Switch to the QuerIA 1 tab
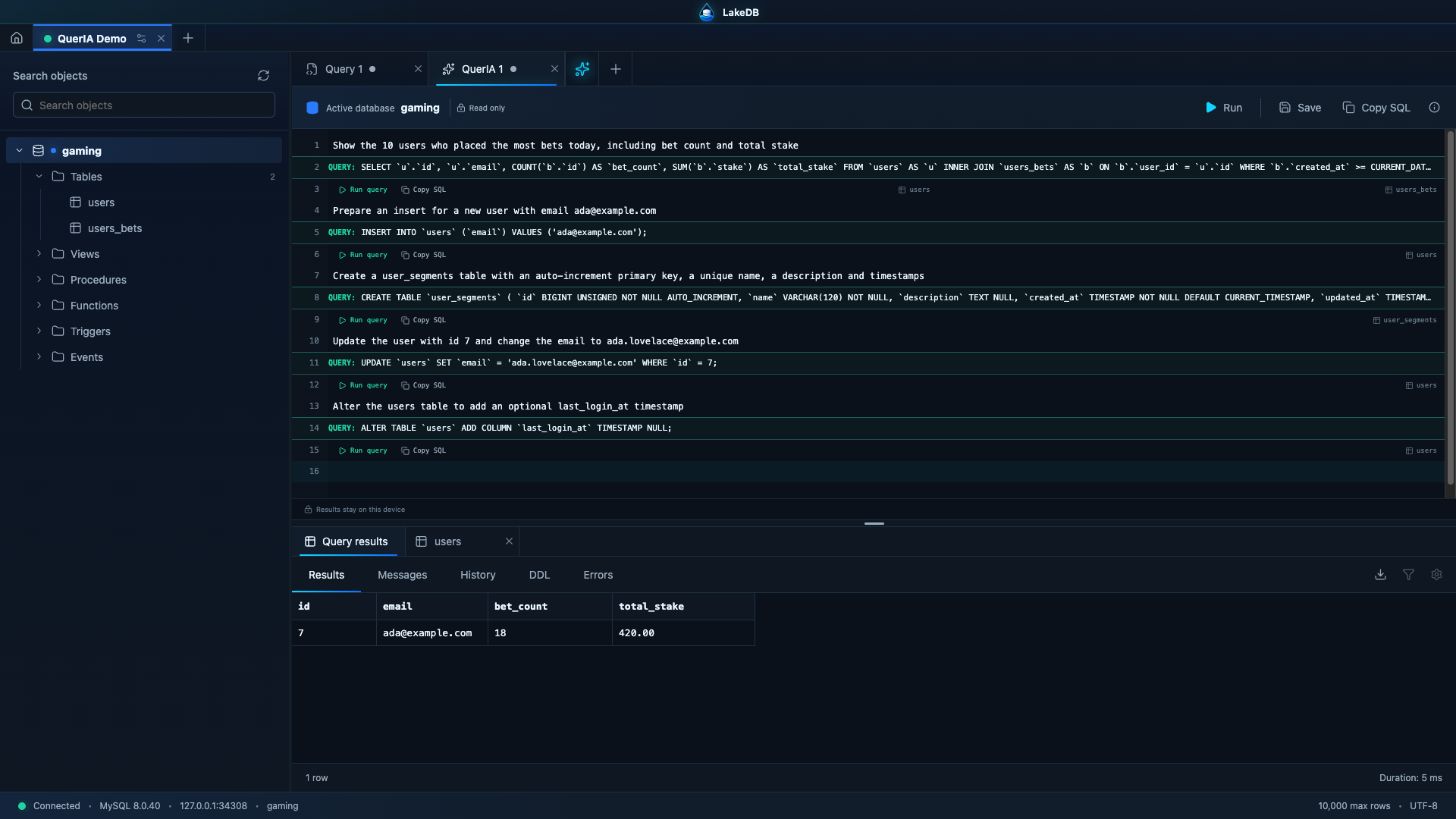The height and width of the screenshot is (819, 1456). [x=482, y=69]
